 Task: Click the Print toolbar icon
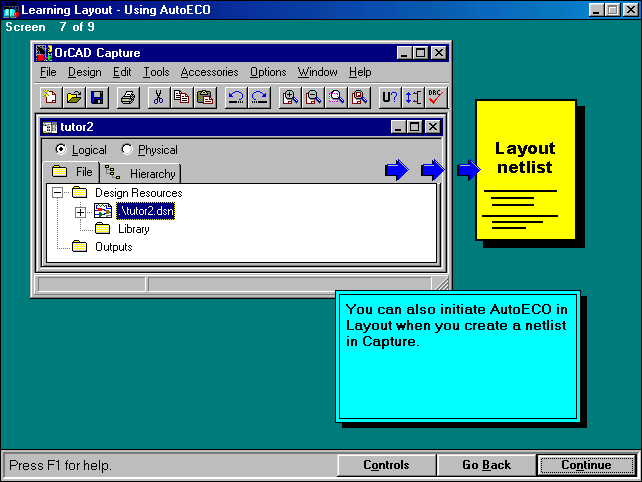pyautogui.click(x=128, y=97)
